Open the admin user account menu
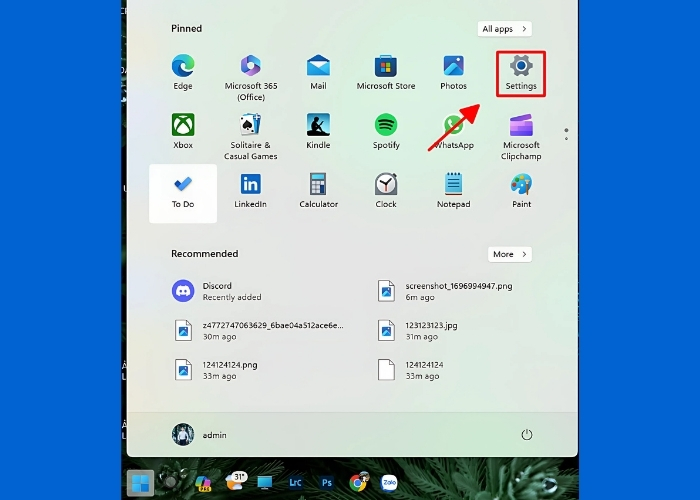This screenshot has height=500, width=700. point(200,435)
